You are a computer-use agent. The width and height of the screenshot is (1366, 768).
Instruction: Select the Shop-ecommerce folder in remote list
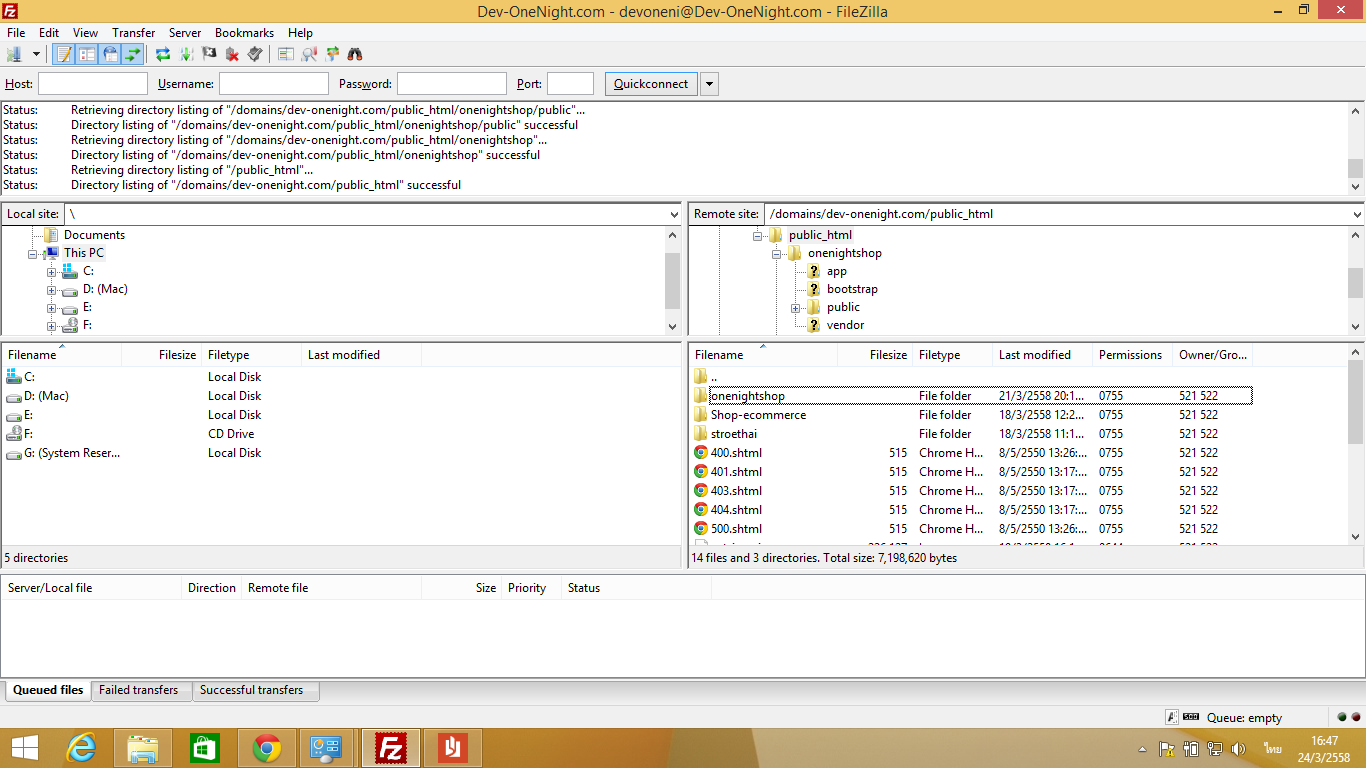pos(970,415)
